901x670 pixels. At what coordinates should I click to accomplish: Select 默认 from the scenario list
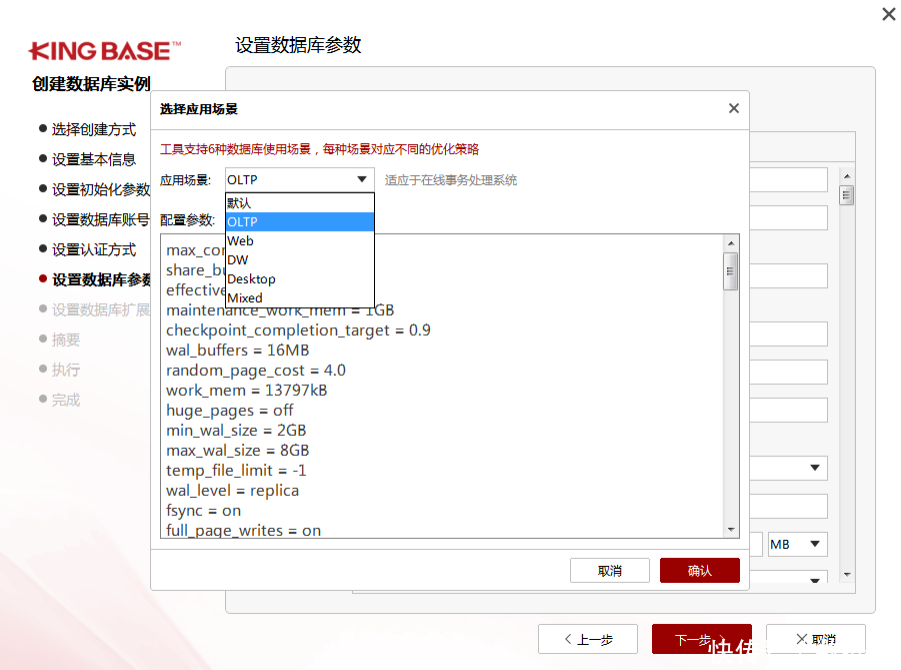(x=299, y=203)
